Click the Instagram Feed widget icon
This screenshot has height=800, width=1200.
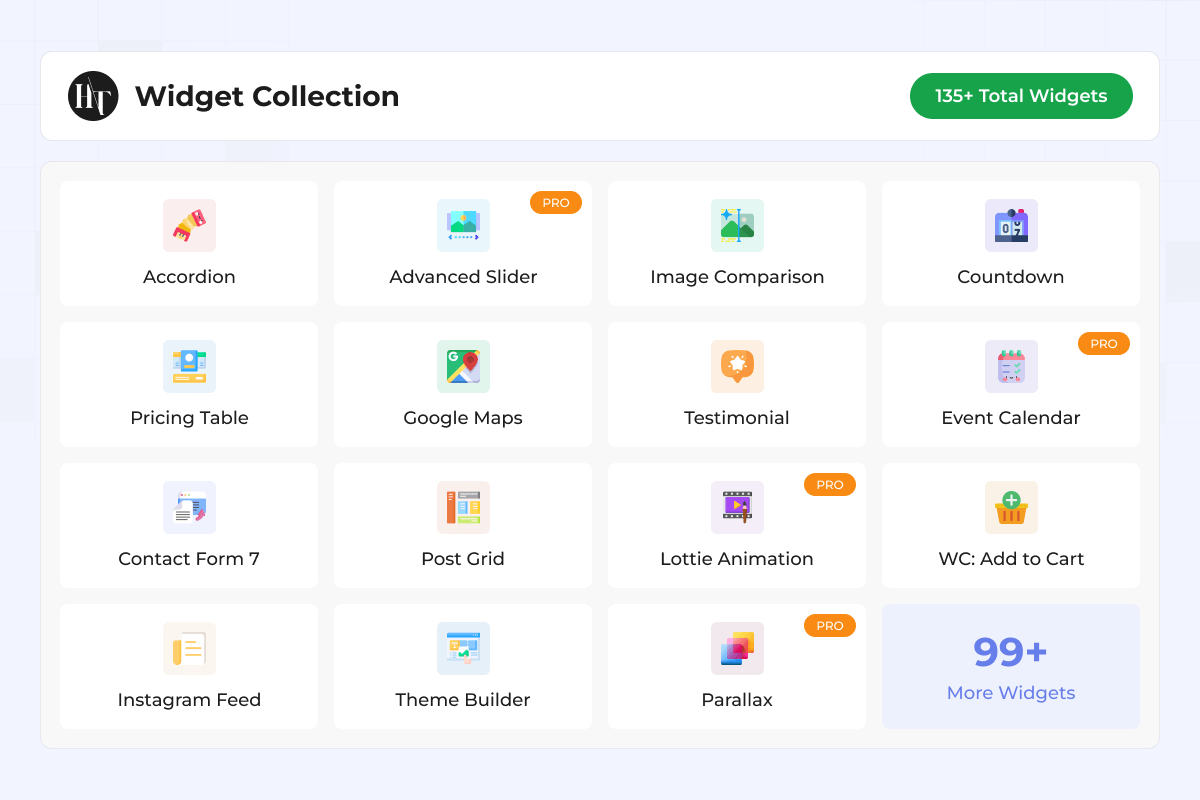point(189,648)
